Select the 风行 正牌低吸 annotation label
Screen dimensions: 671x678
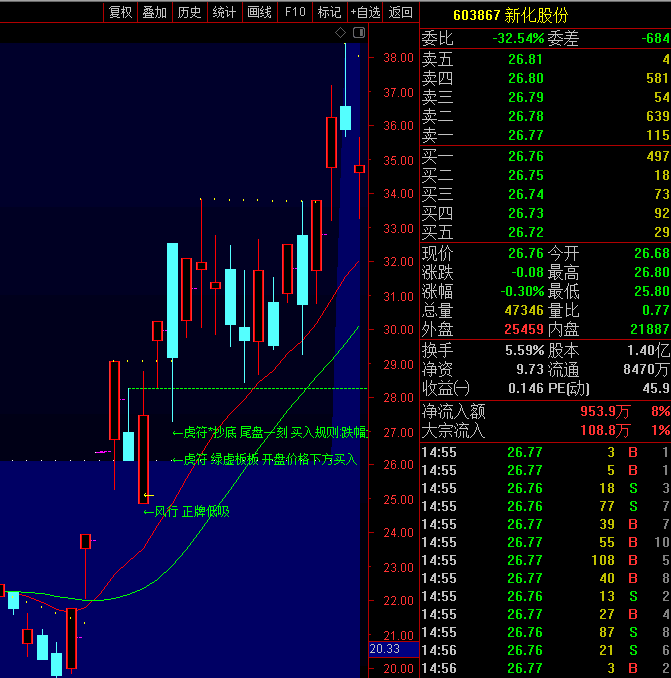pyautogui.click(x=186, y=512)
